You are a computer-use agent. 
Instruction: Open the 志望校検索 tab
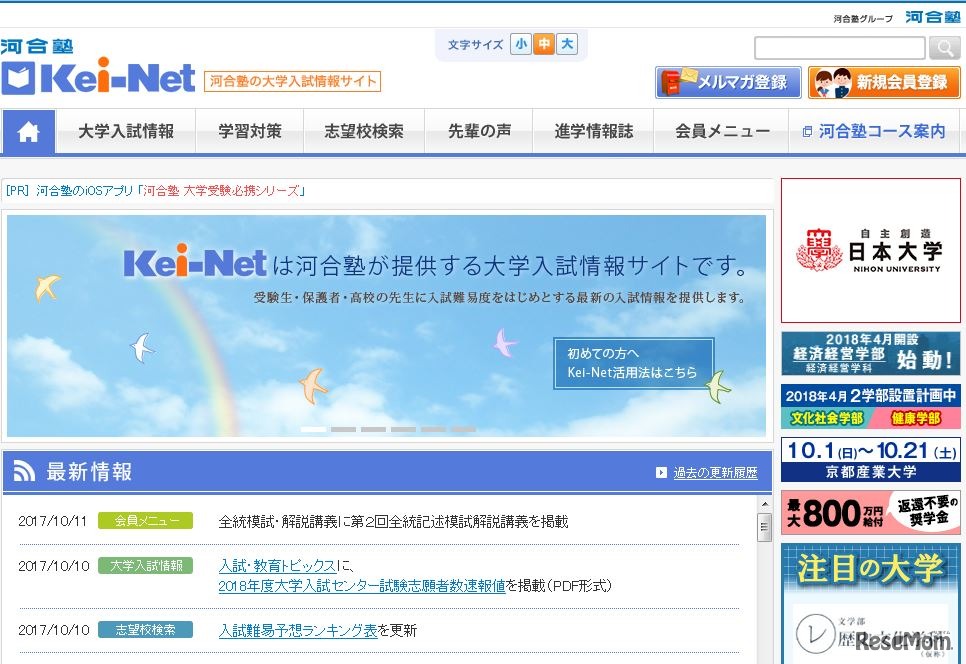coord(363,130)
